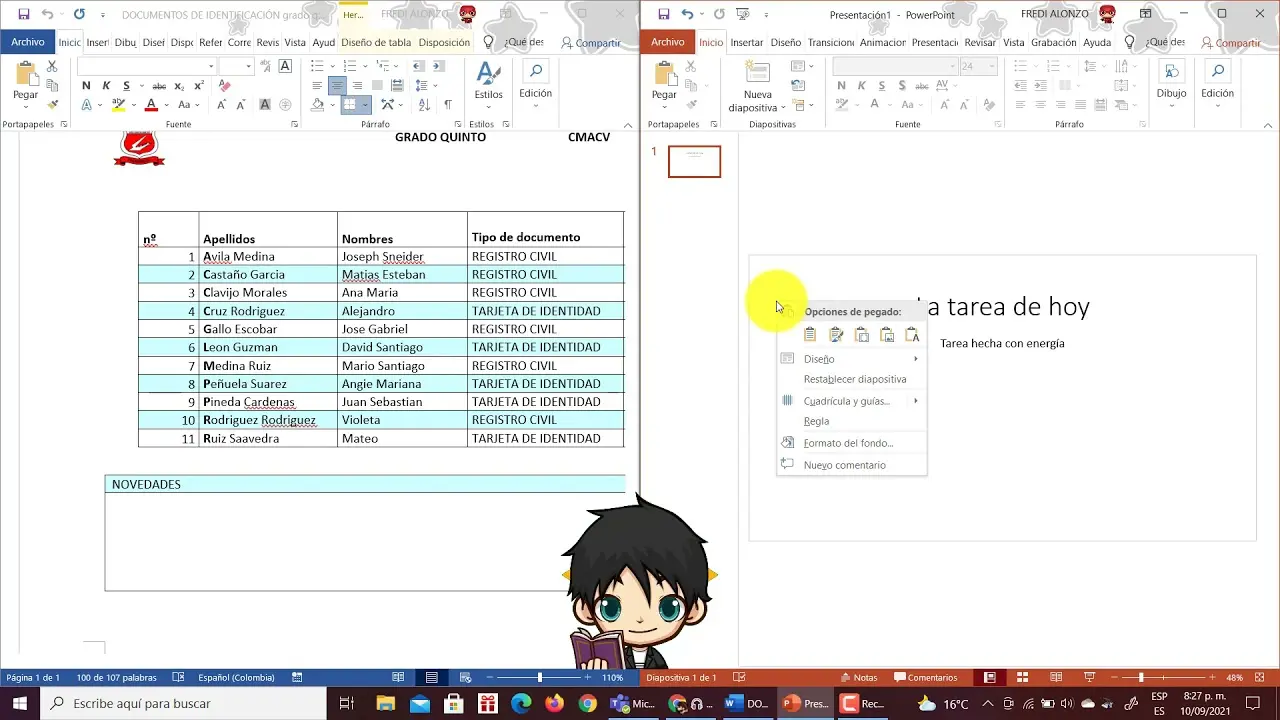Toggle strikethrough abc in Word
This screenshot has width=1280, height=720.
(x=158, y=86)
